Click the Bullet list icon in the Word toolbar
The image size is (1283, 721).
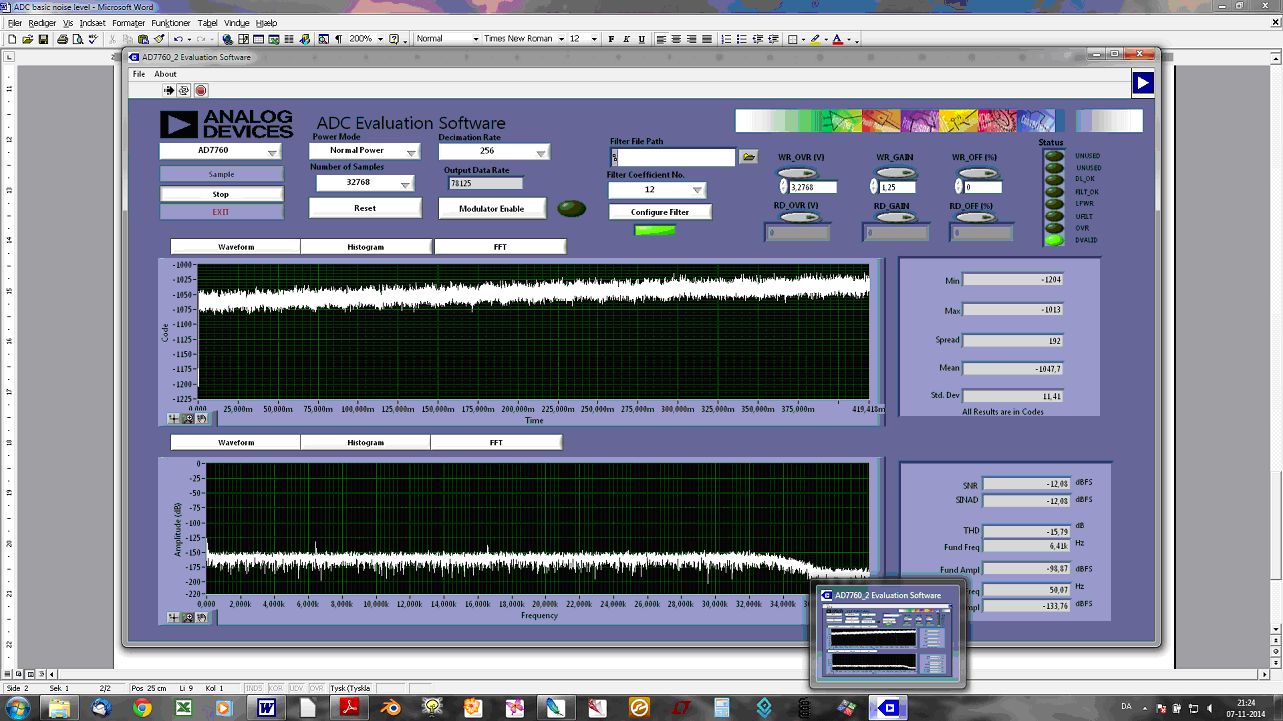point(740,39)
